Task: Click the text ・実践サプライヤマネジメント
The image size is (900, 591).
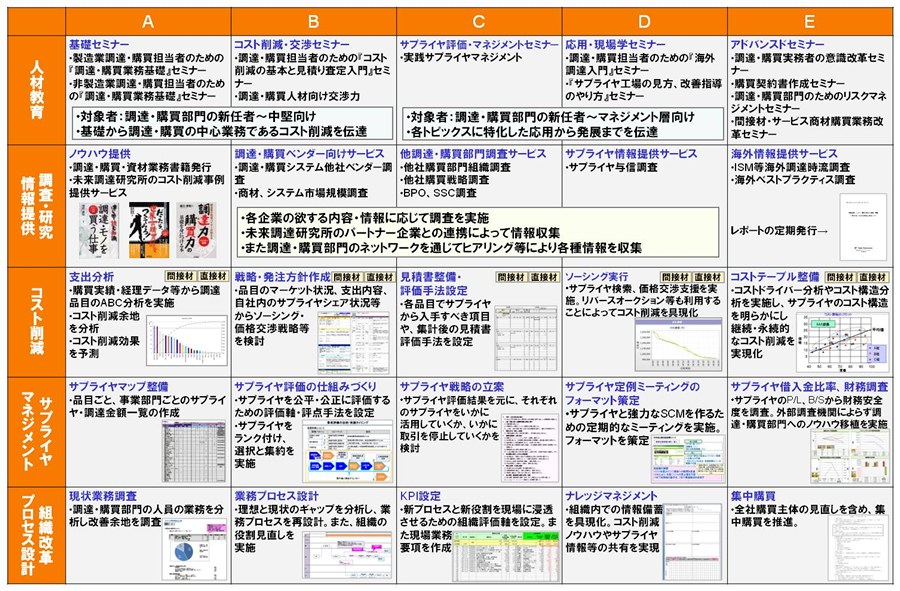Action: [x=461, y=57]
